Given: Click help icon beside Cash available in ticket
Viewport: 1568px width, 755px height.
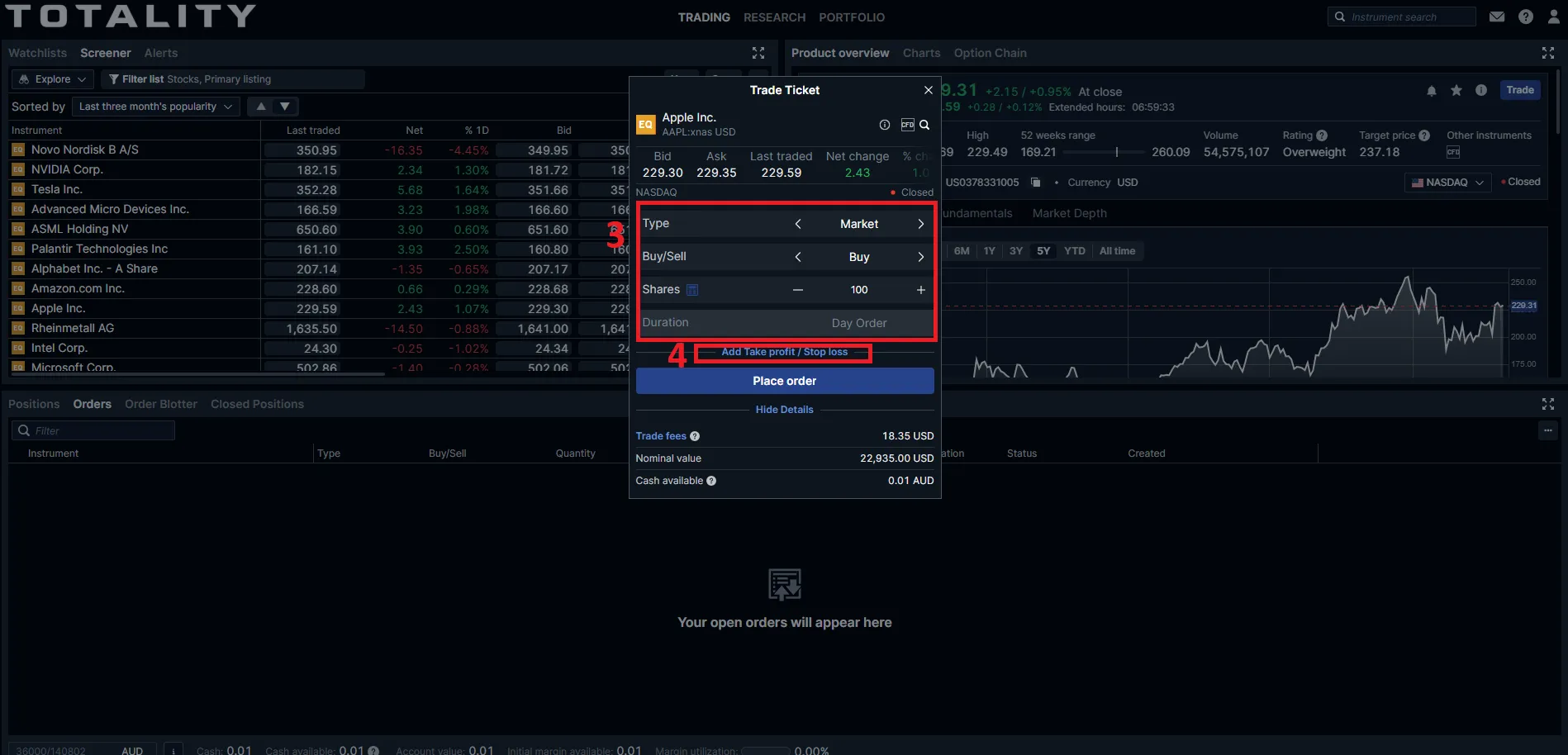Looking at the screenshot, I should point(711,481).
